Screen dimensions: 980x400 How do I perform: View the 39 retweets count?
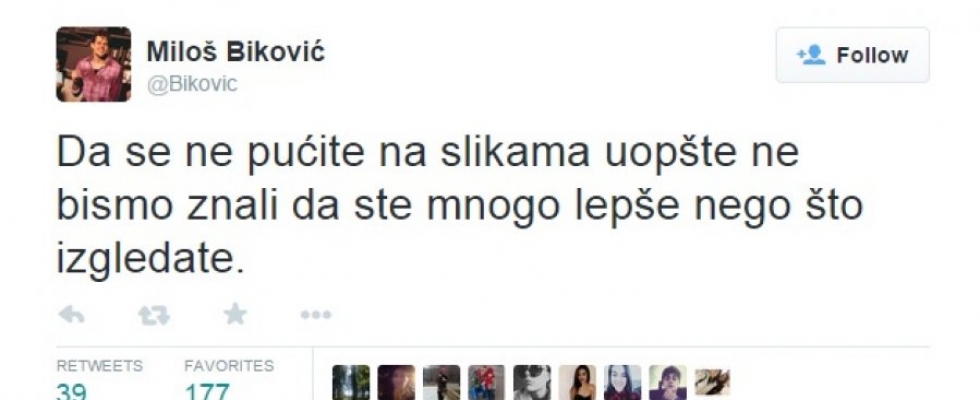click(71, 392)
